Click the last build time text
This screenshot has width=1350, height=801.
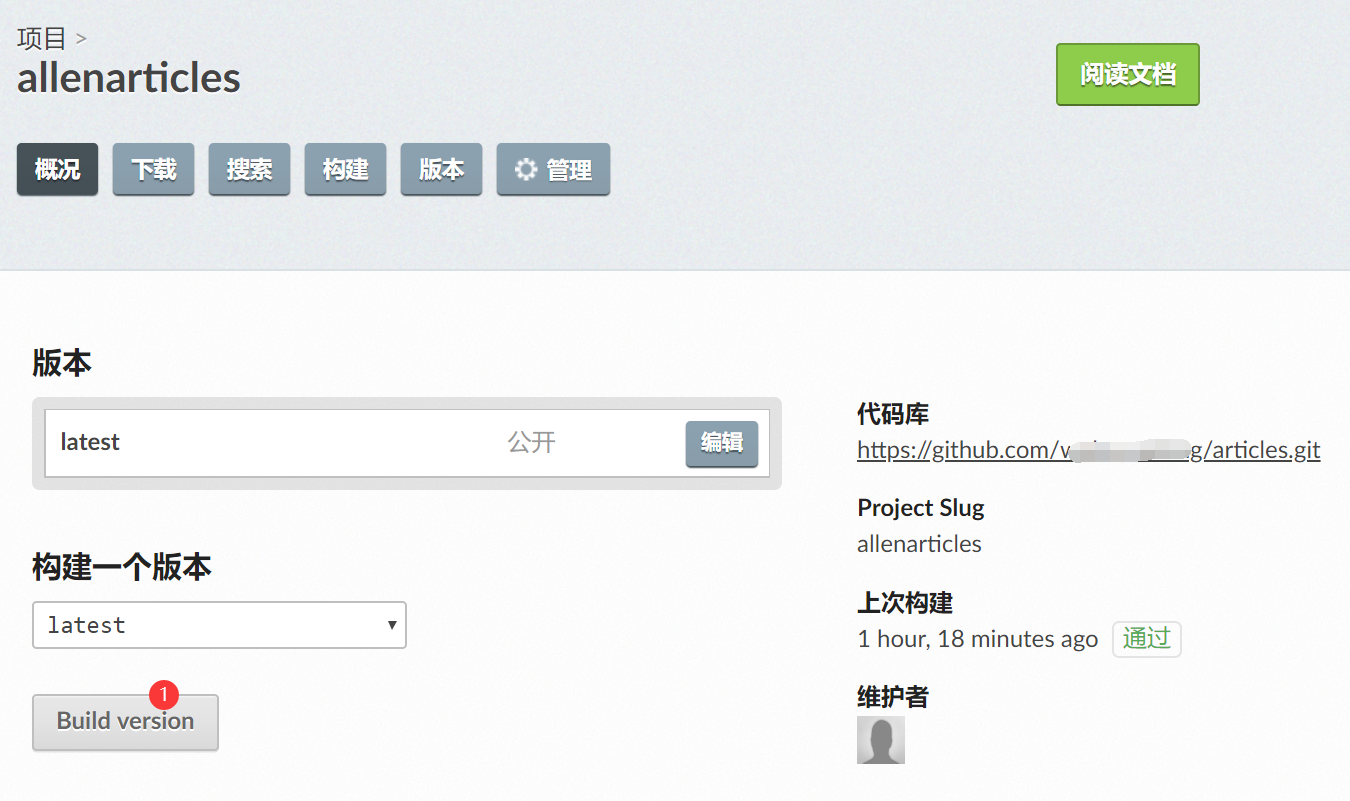(x=977, y=639)
